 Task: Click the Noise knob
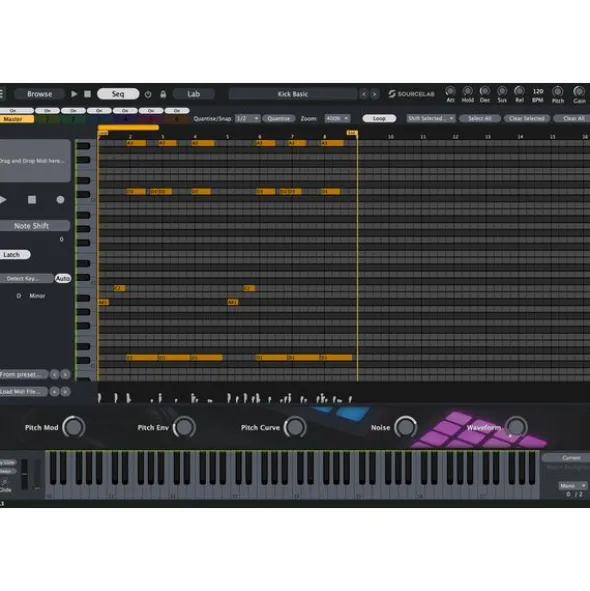coord(406,427)
